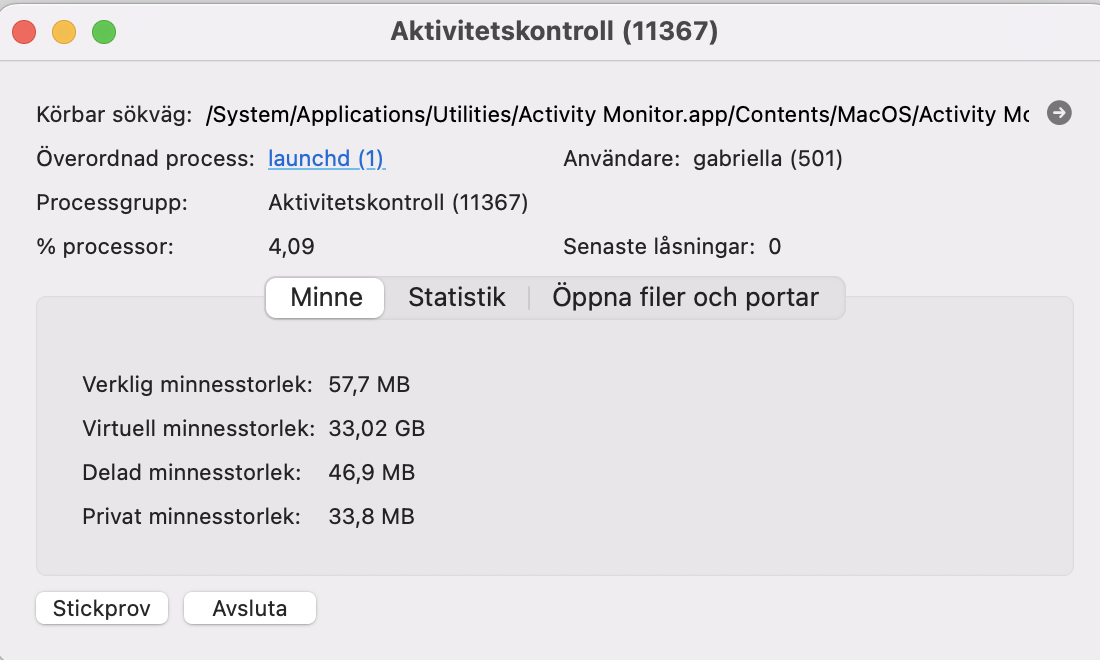Click the Körbar sökväg label

[114, 114]
